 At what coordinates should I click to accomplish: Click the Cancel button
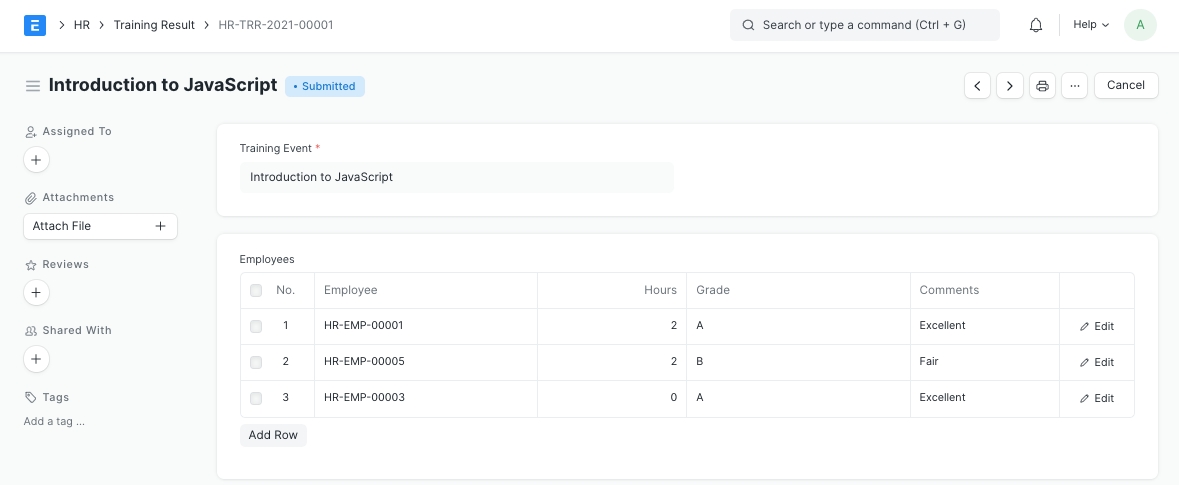tap(1125, 86)
